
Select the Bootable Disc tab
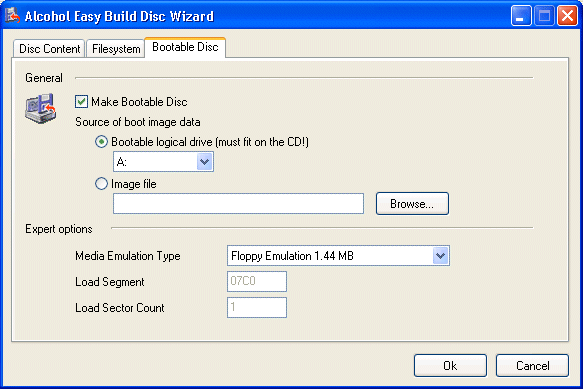click(185, 47)
